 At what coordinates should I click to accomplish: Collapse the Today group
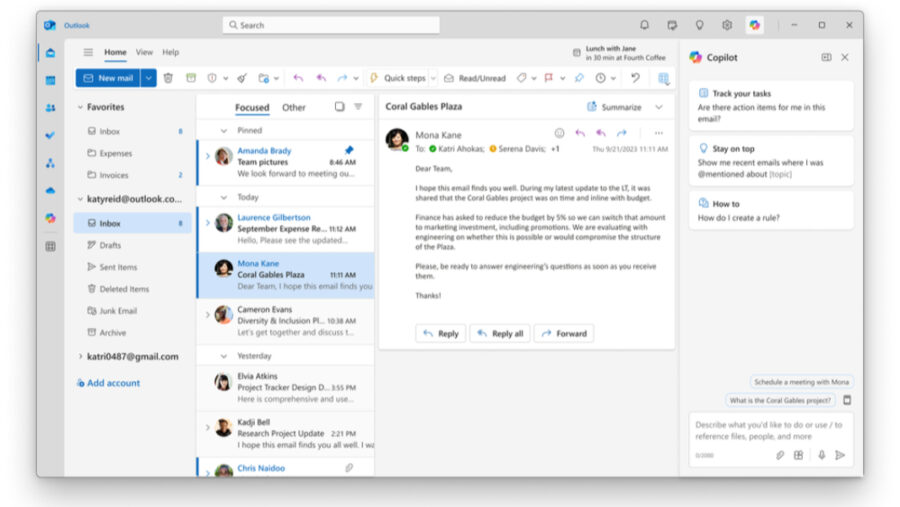point(224,198)
